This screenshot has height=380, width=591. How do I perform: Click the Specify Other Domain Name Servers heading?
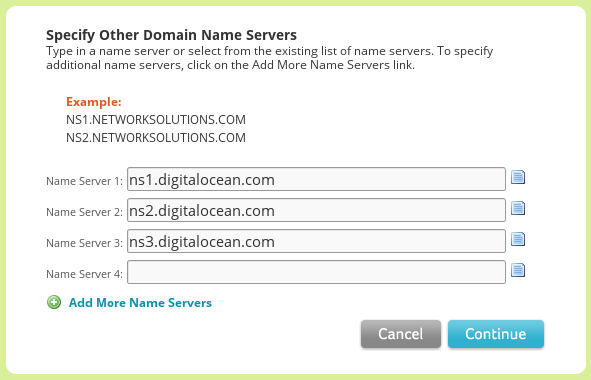click(x=171, y=35)
